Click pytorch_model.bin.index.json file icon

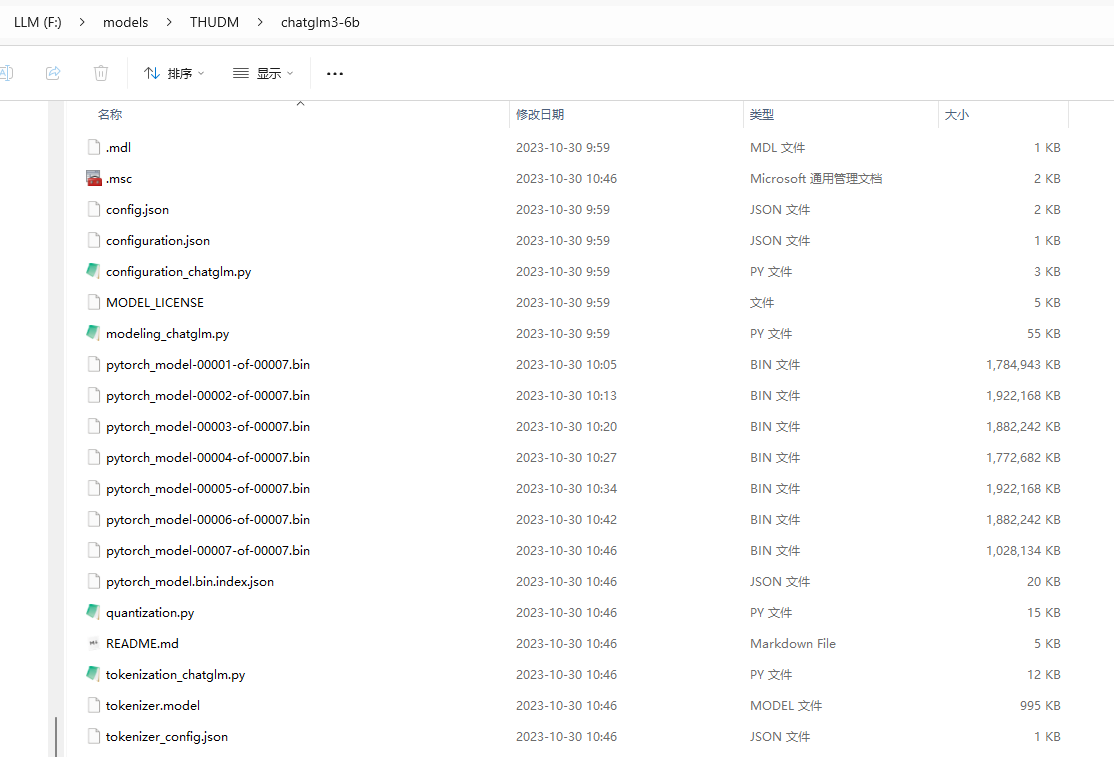pyautogui.click(x=94, y=581)
